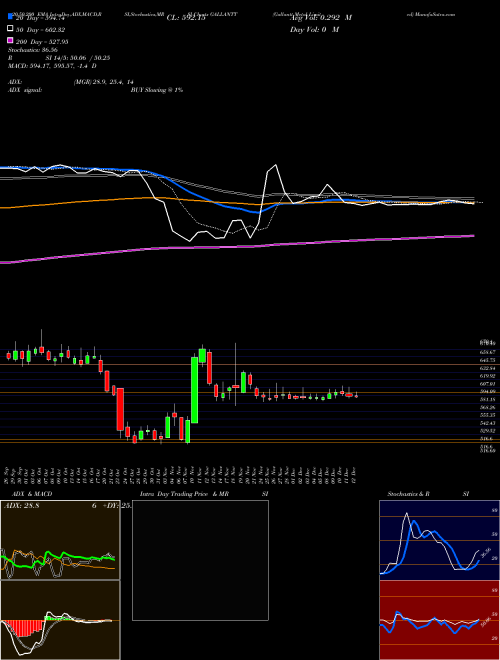Click the 'ADX: 28.8' label in ADX panel
The width and height of the screenshot is (500, 660).
click(21, 506)
